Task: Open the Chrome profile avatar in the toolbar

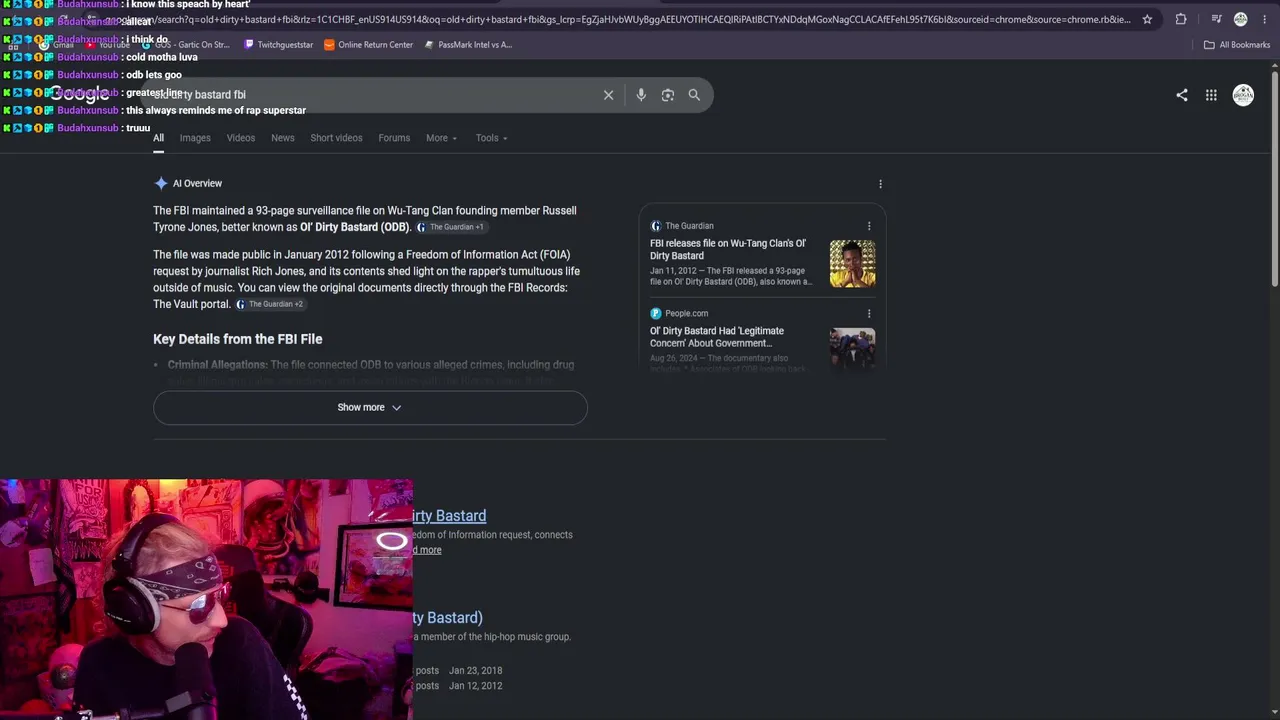Action: click(x=1241, y=19)
